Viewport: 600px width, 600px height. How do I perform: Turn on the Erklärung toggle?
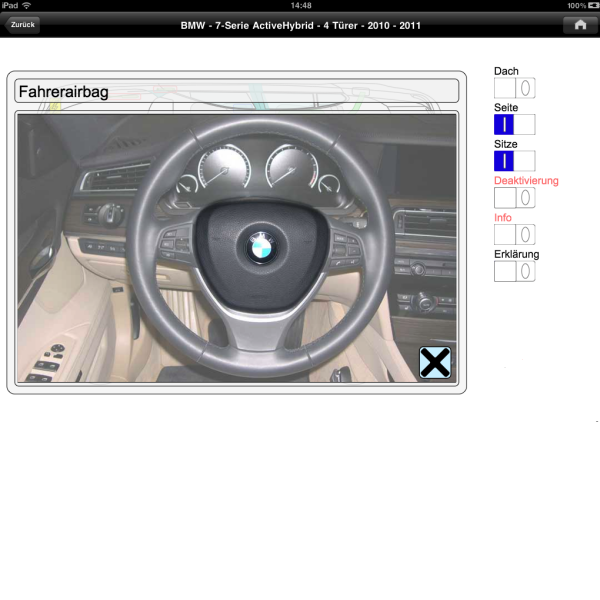click(x=514, y=271)
